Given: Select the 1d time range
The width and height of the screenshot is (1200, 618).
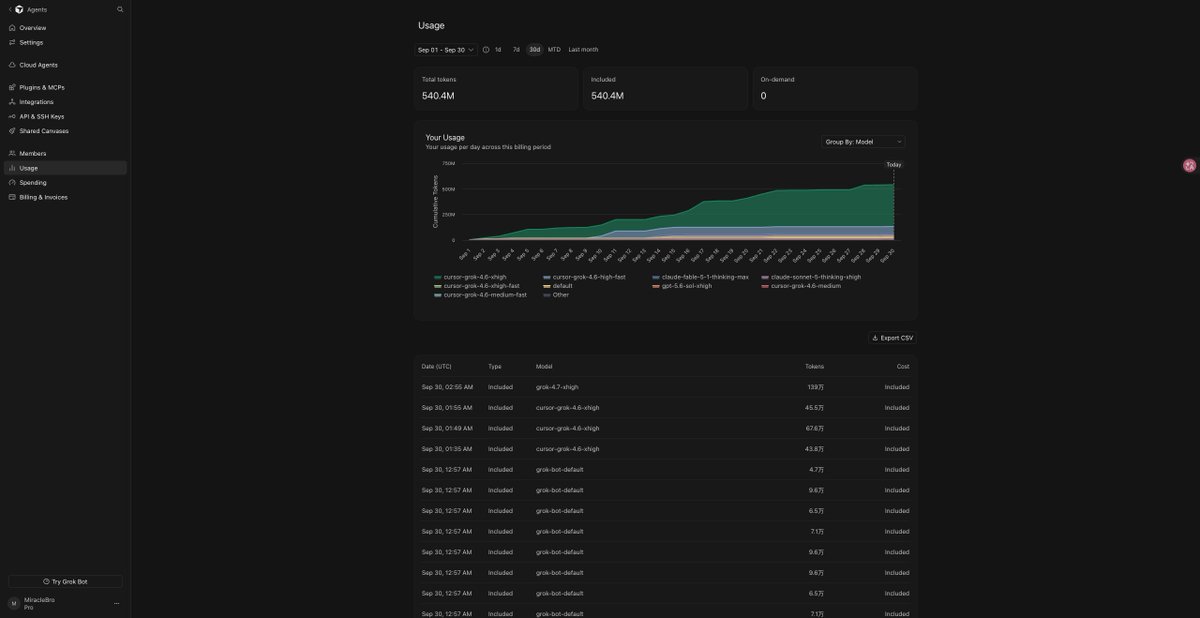Looking at the screenshot, I should pyautogui.click(x=498, y=49).
